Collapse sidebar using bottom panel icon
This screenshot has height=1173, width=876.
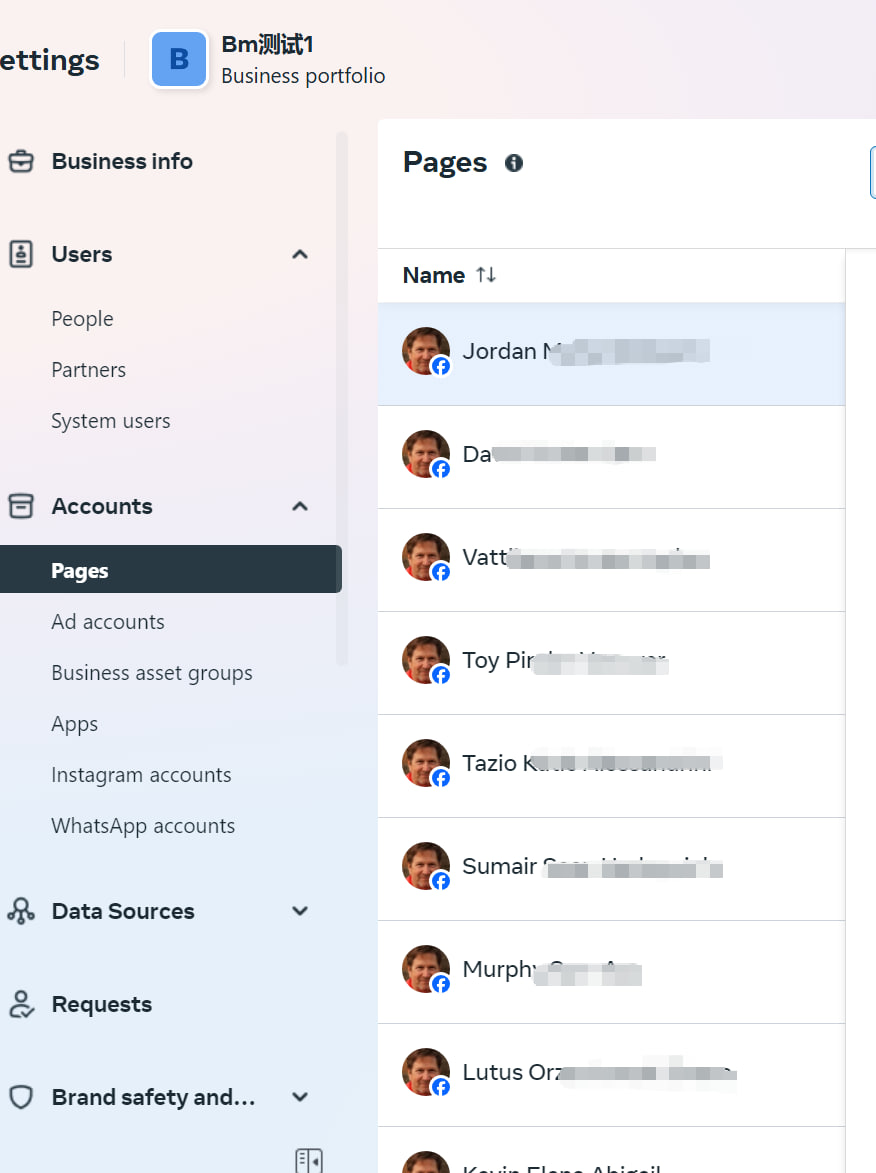(309, 1160)
